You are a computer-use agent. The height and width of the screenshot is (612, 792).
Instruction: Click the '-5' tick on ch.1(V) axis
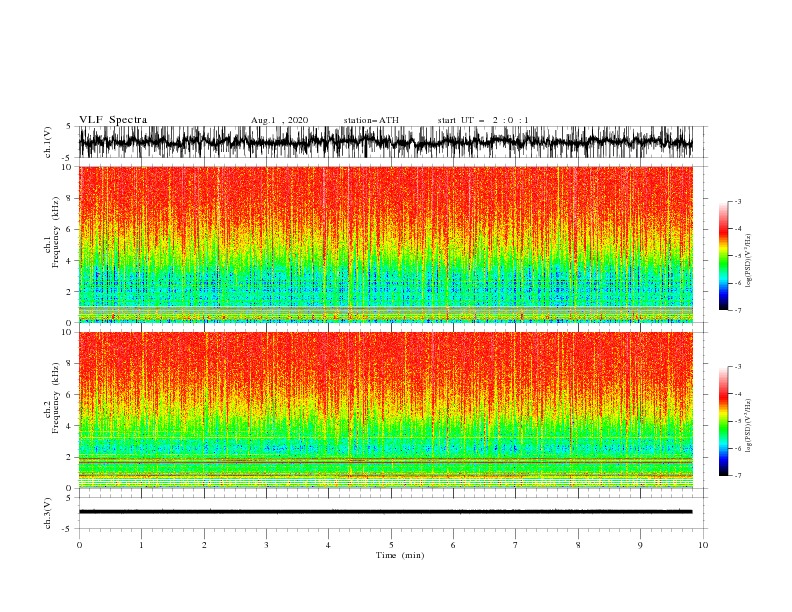(68, 158)
